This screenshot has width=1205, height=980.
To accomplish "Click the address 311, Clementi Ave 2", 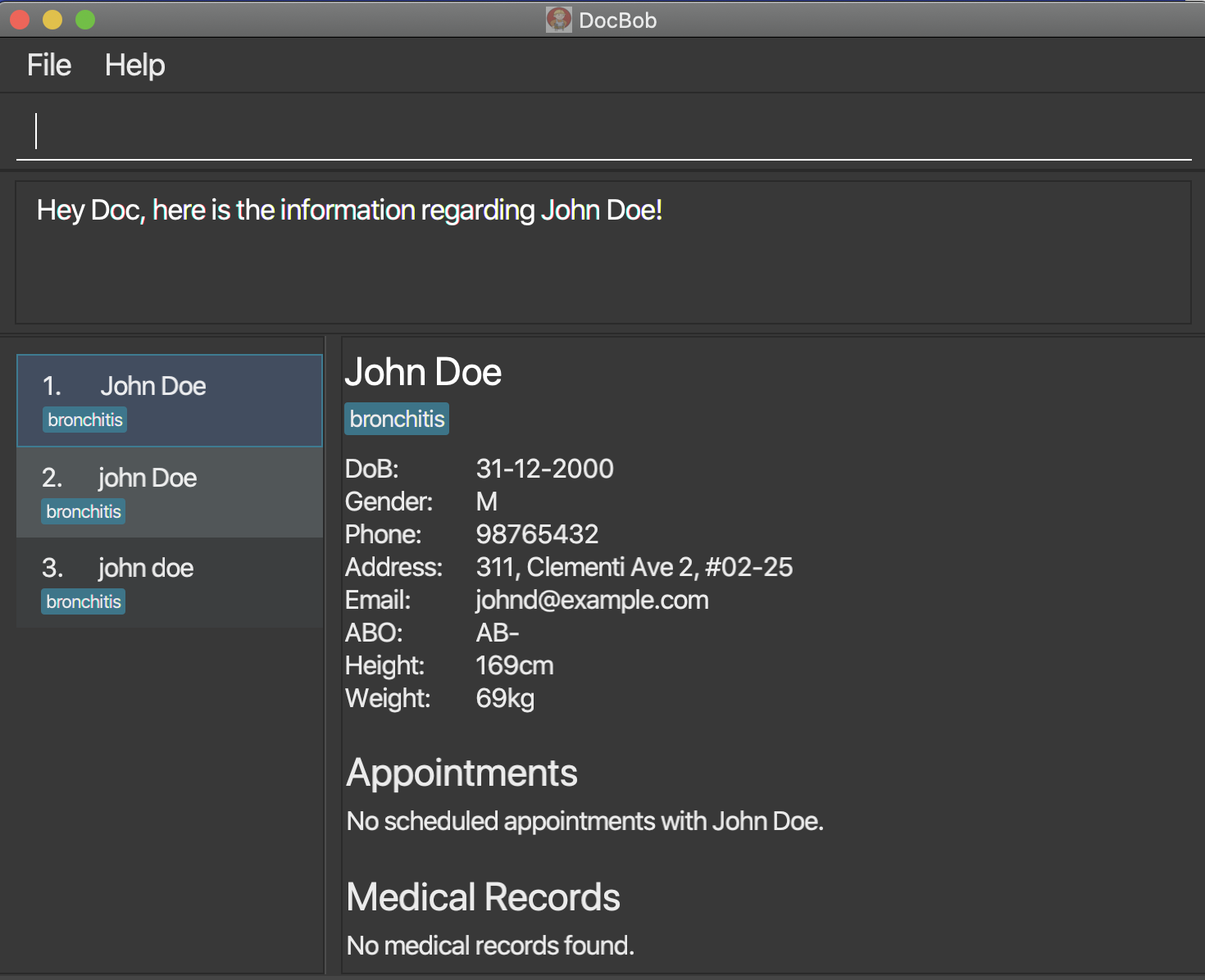I will pyautogui.click(x=634, y=567).
